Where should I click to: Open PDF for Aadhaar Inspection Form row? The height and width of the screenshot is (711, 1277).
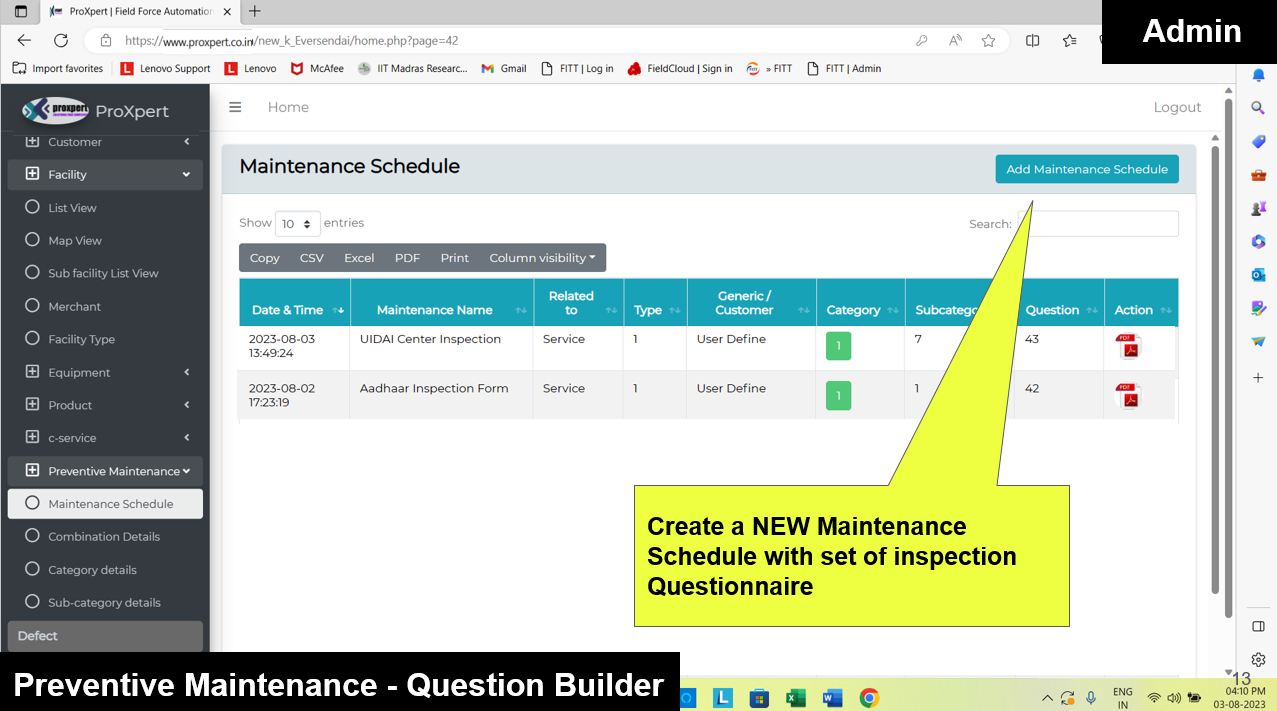click(1128, 396)
